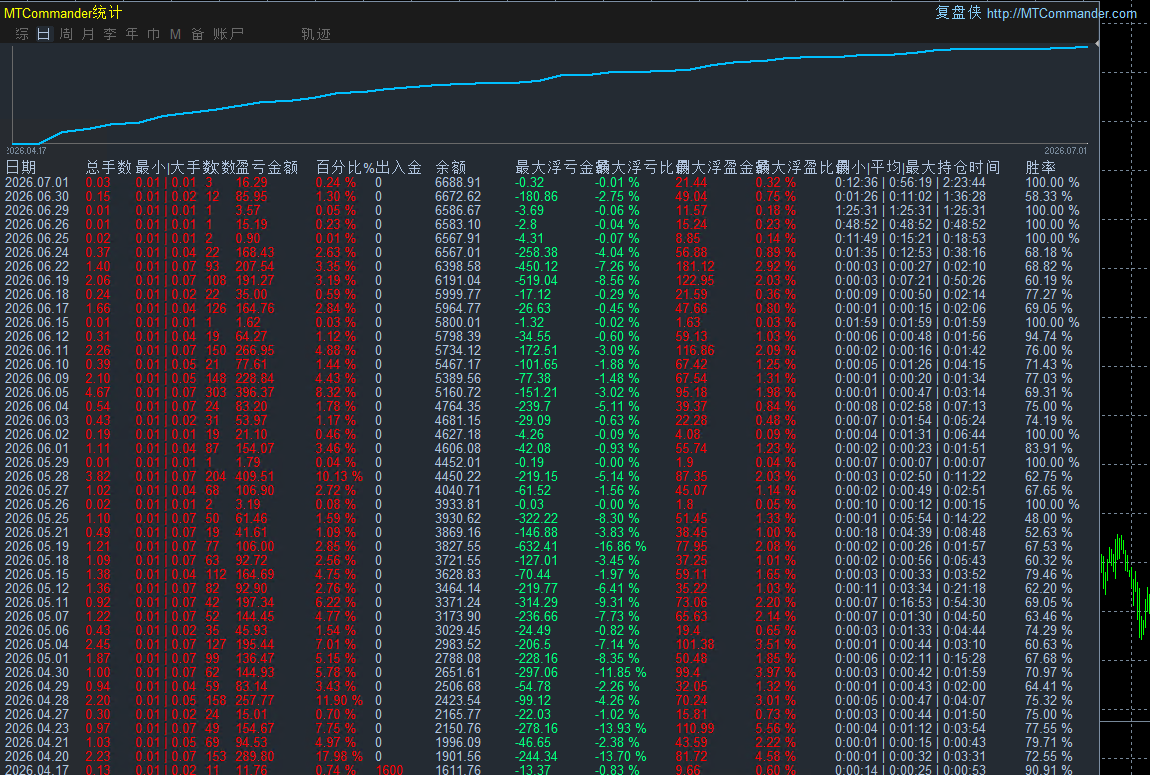This screenshot has height=775, width=1150.
Task: Click max floating loss -632.41
Action: tap(536, 546)
